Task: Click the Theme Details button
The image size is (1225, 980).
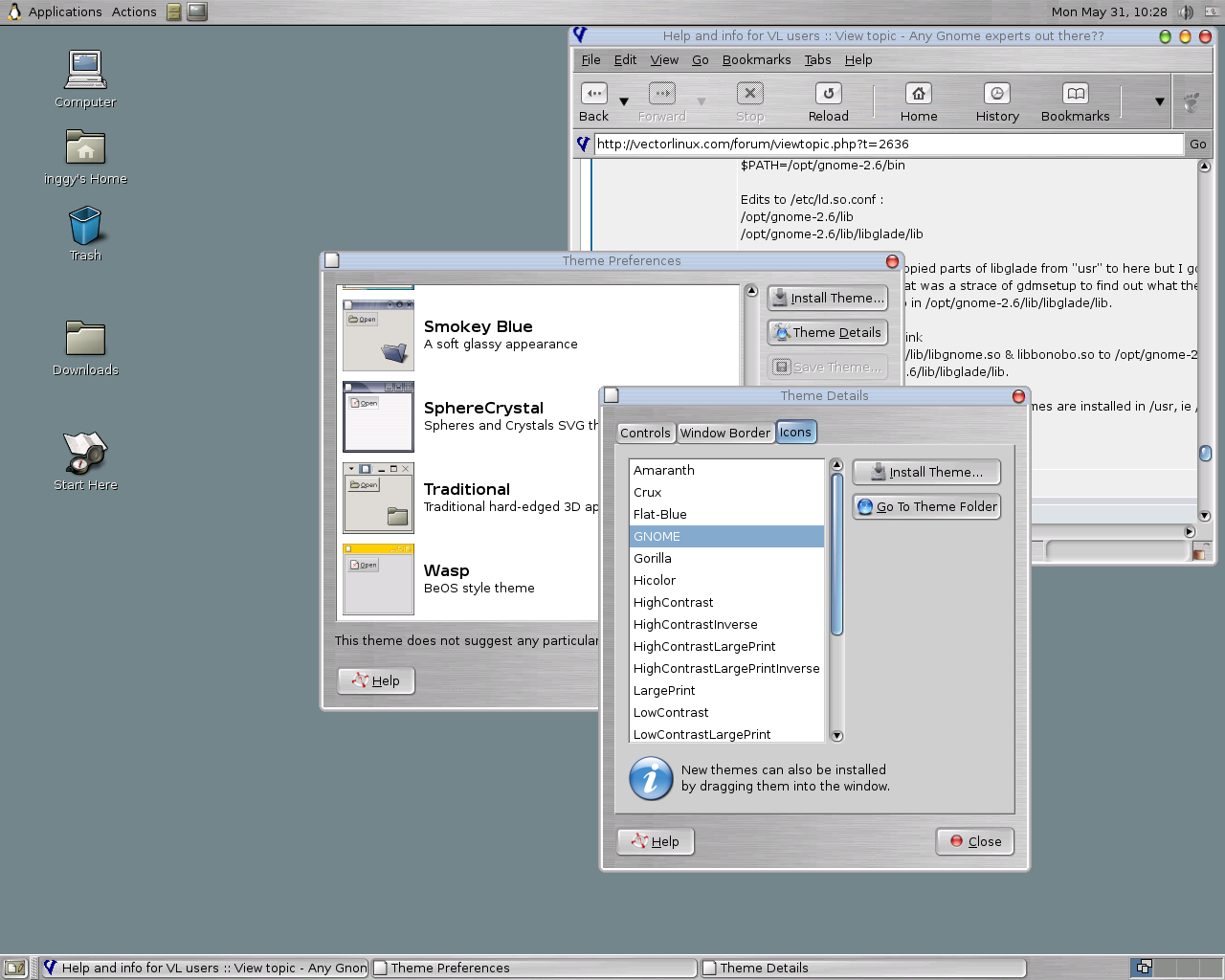Action: coord(828,332)
